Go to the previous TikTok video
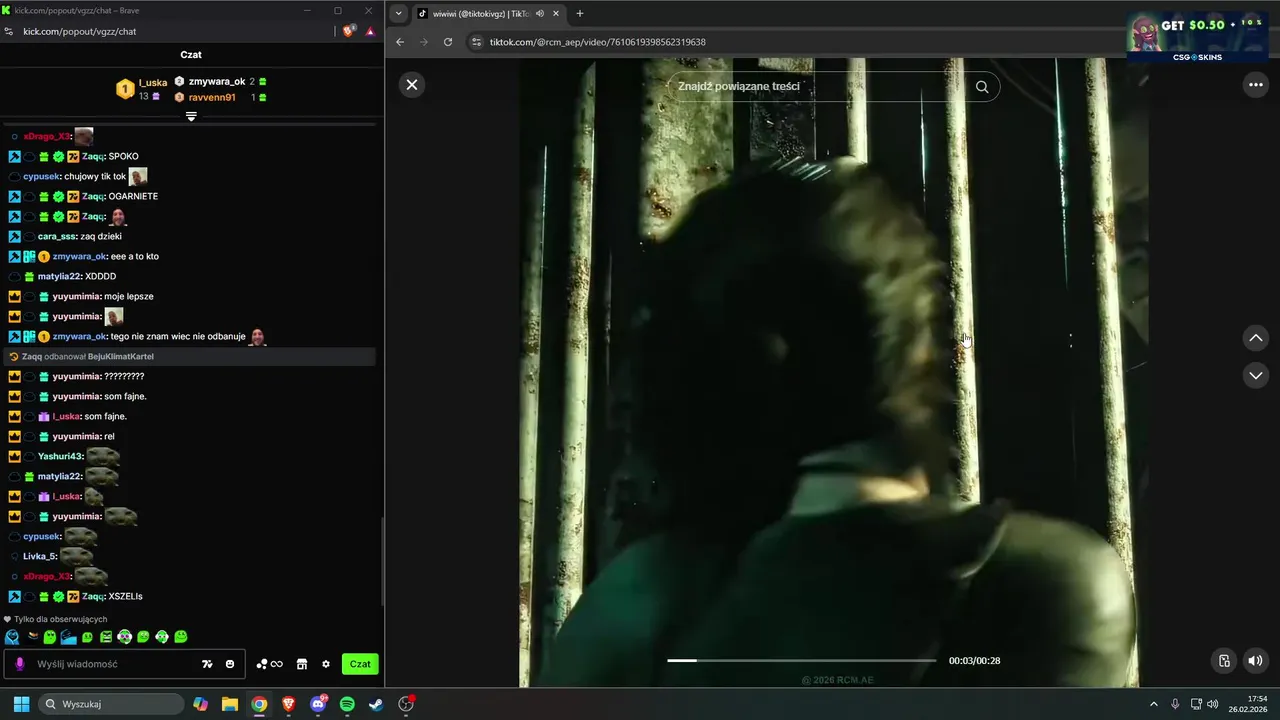Image resolution: width=1280 pixels, height=720 pixels. coord(1255,338)
